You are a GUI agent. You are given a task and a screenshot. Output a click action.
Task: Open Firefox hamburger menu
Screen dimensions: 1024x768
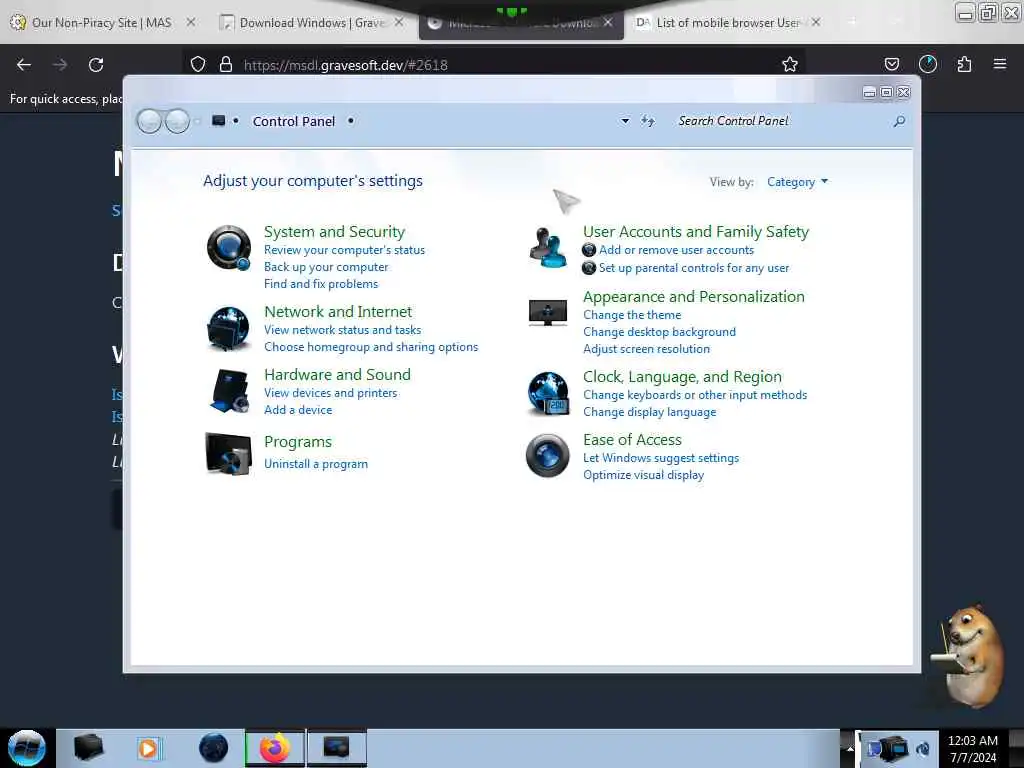tap(1000, 64)
